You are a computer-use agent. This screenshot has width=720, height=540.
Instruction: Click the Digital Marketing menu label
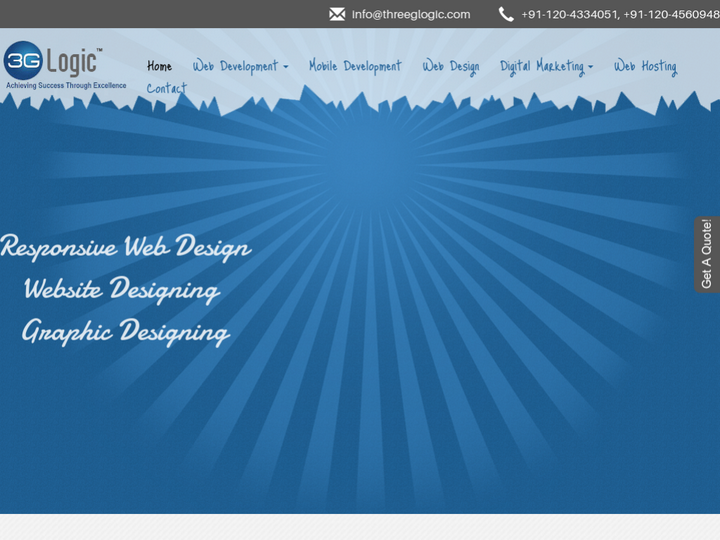541,67
